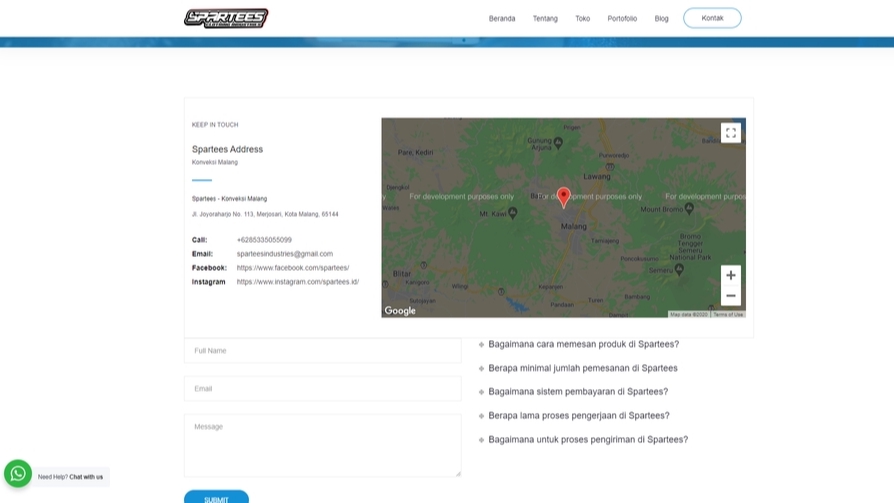Screen dimensions: 894x503
Task: Open map Terms of Use link
Action: pos(728,314)
